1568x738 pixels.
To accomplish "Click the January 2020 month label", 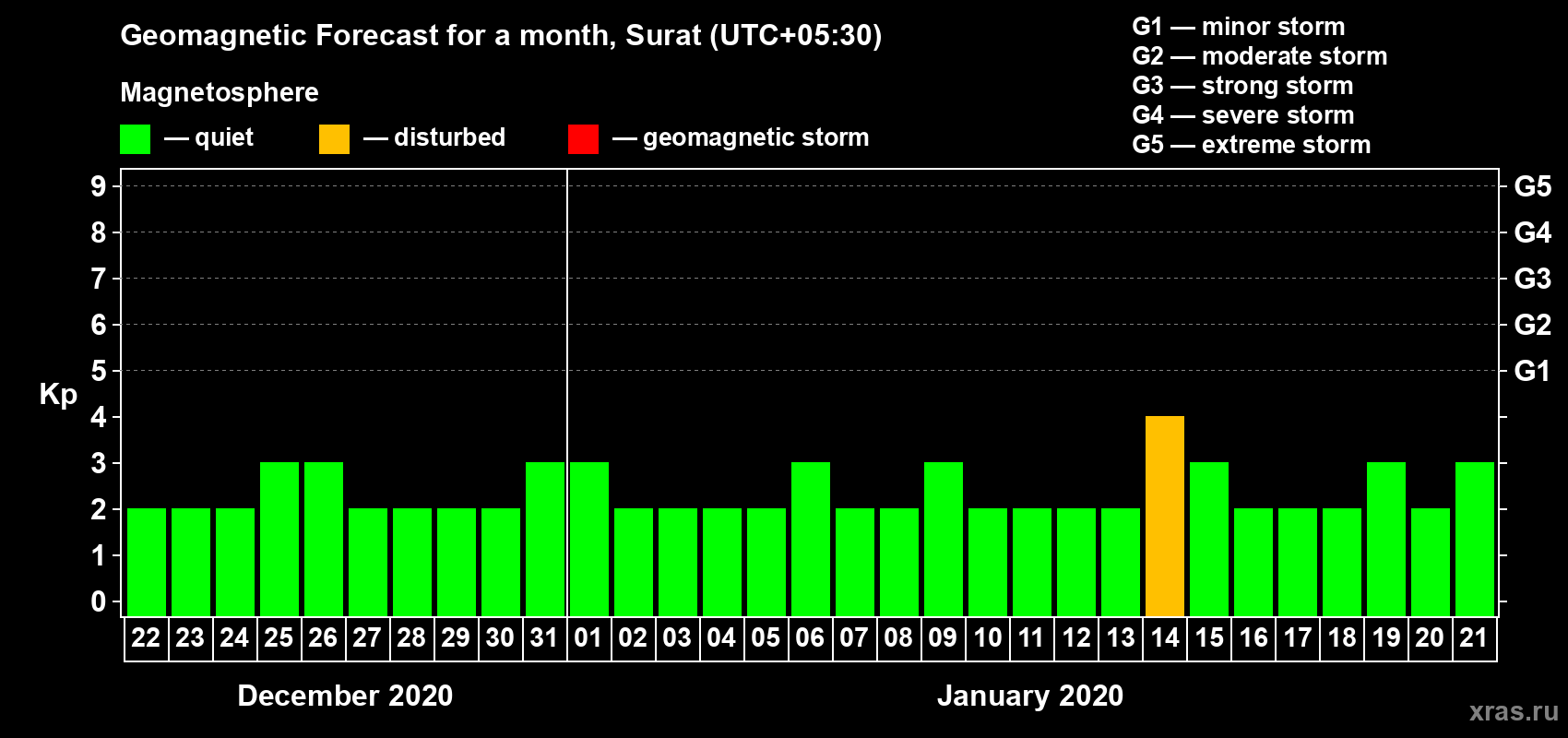I will point(1030,696).
